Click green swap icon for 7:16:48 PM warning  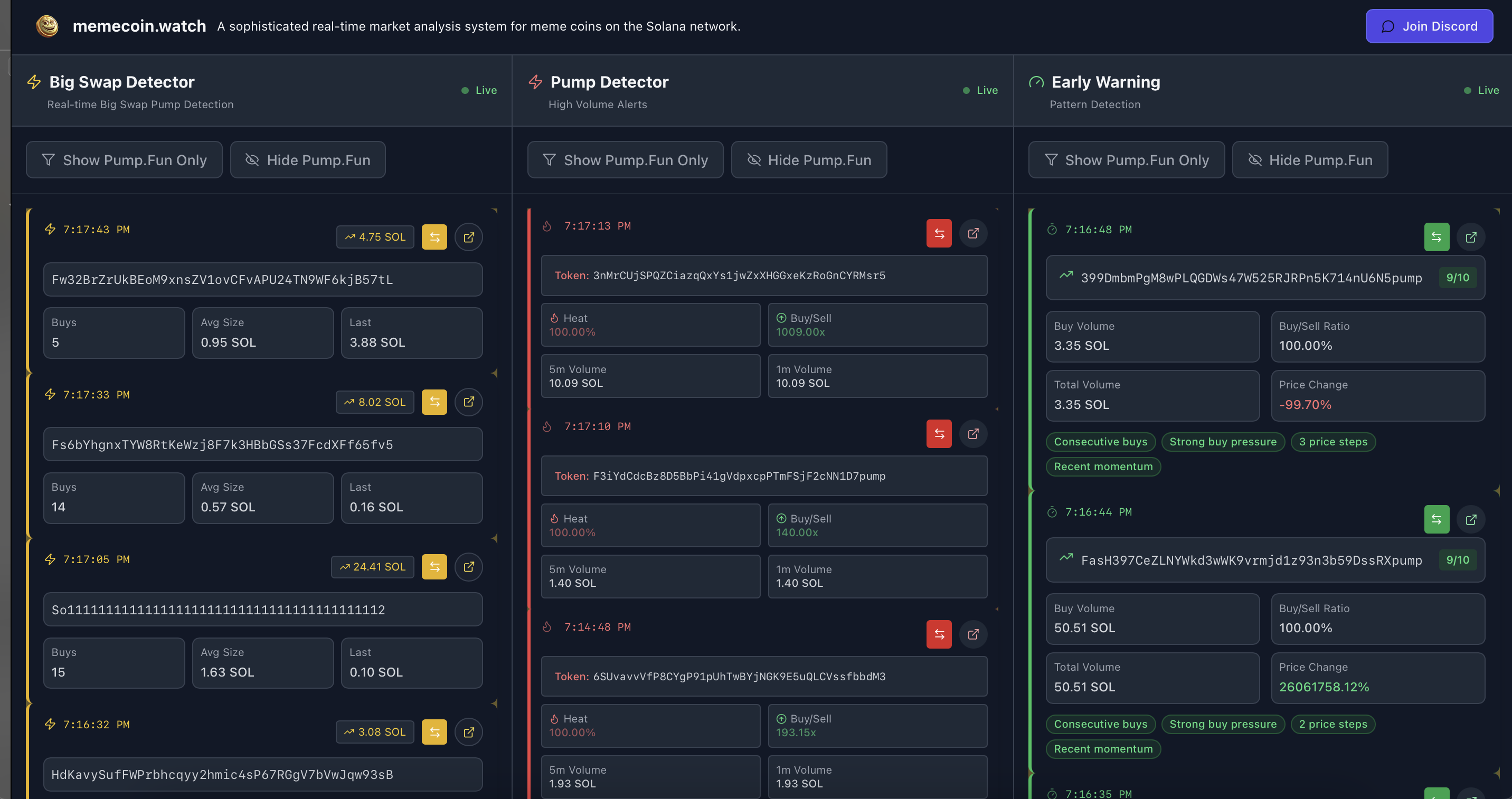[x=1437, y=237]
